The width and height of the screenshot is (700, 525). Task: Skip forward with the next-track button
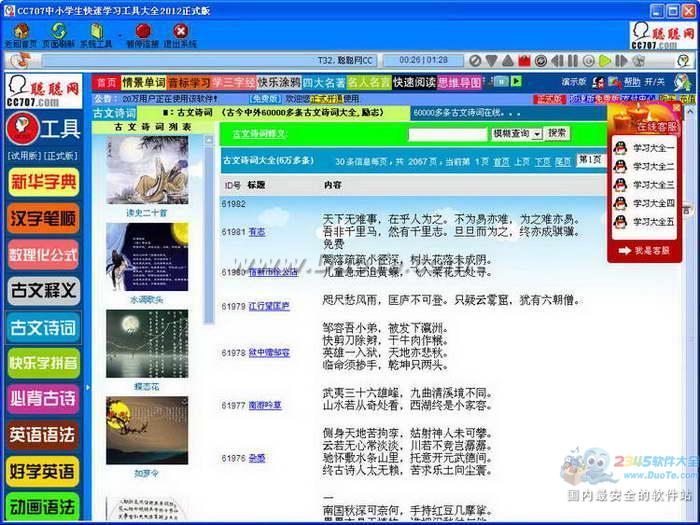[x=621, y=61]
